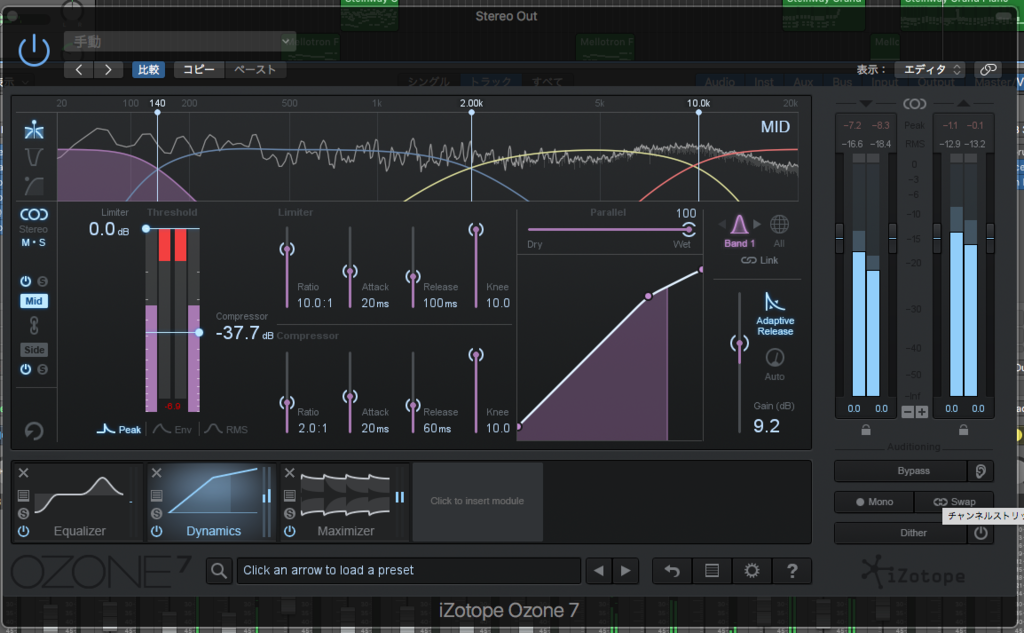Click the reset circular arrow icon

[34, 430]
